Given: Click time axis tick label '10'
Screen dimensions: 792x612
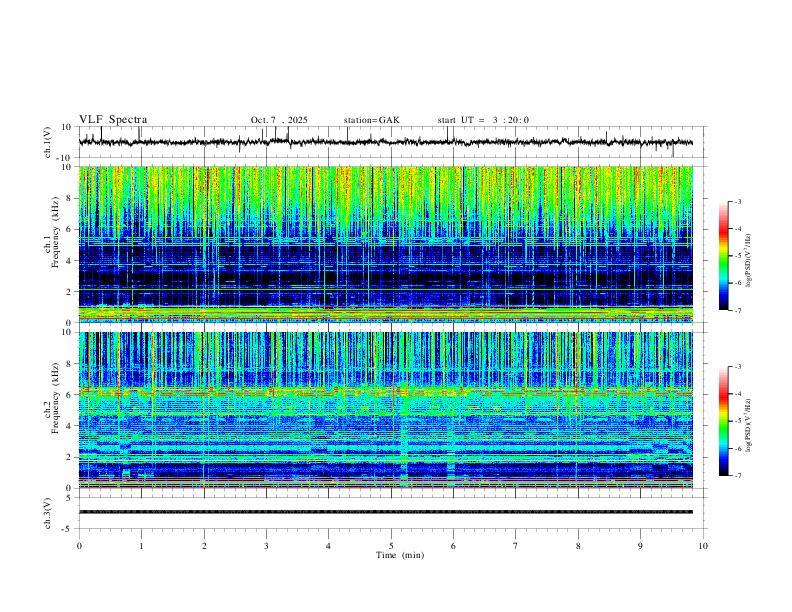Looking at the screenshot, I should (703, 546).
